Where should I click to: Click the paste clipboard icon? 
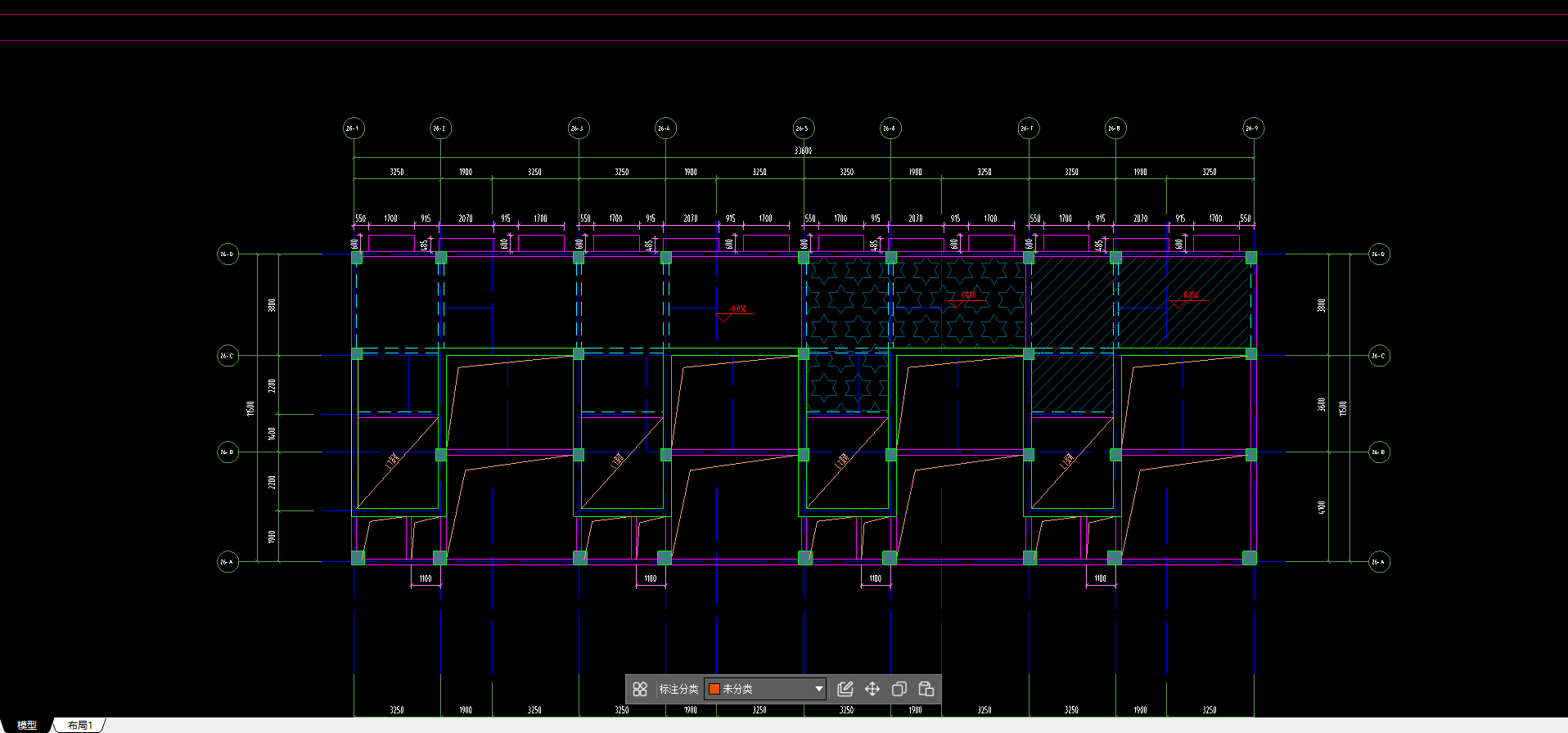point(926,689)
